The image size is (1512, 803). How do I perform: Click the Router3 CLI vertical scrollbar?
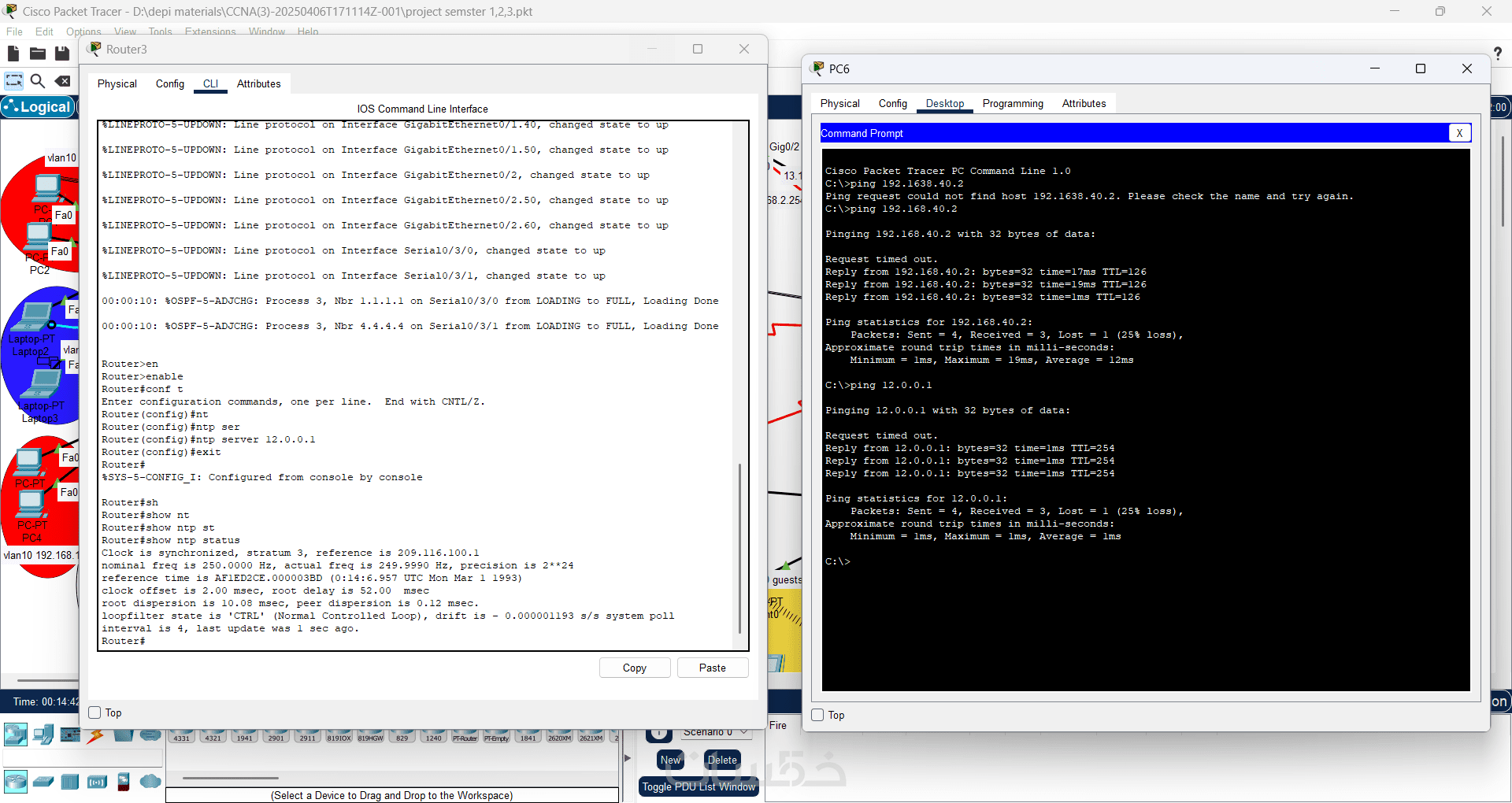(x=739, y=548)
